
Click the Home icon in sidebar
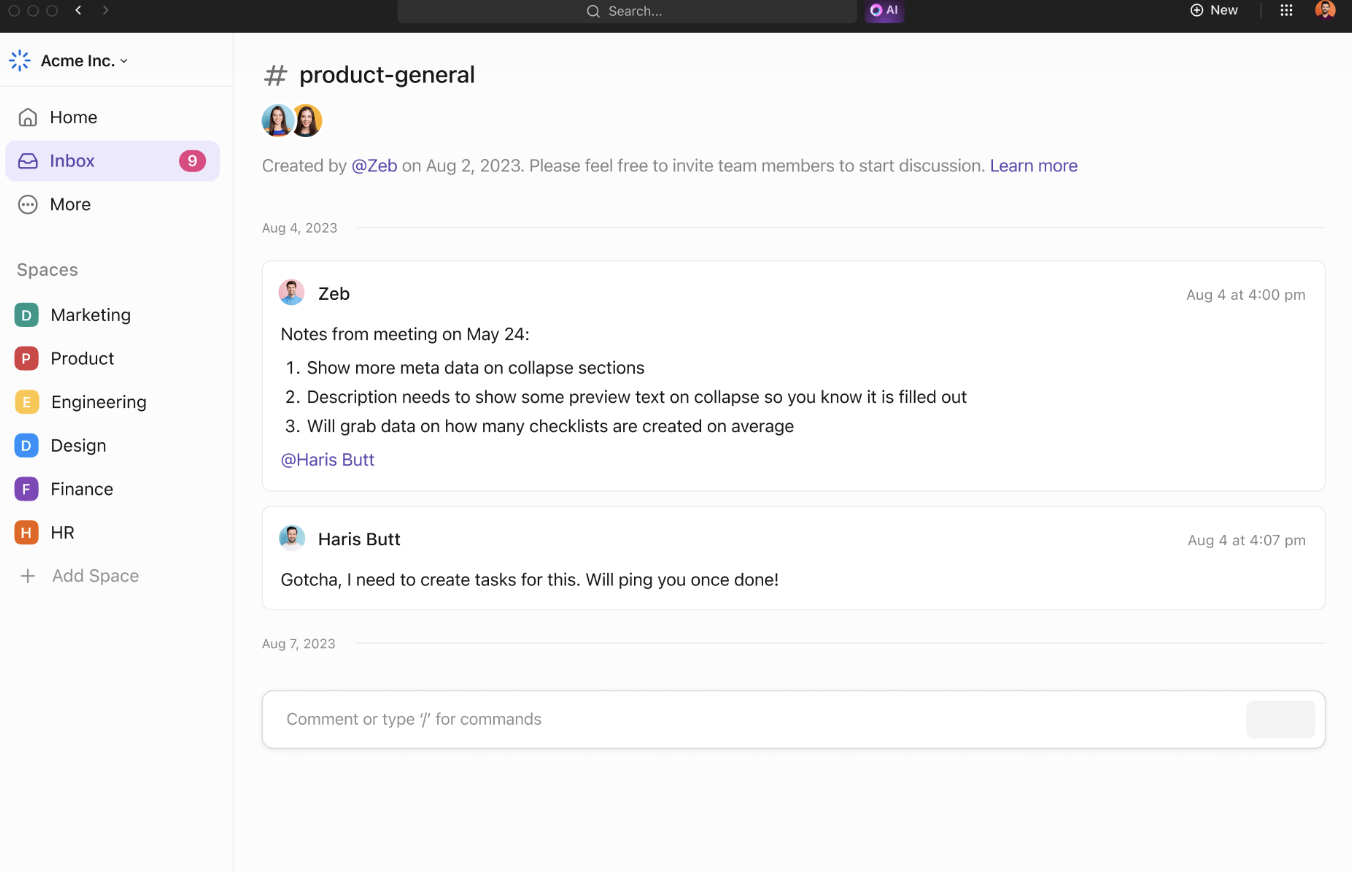click(x=28, y=117)
